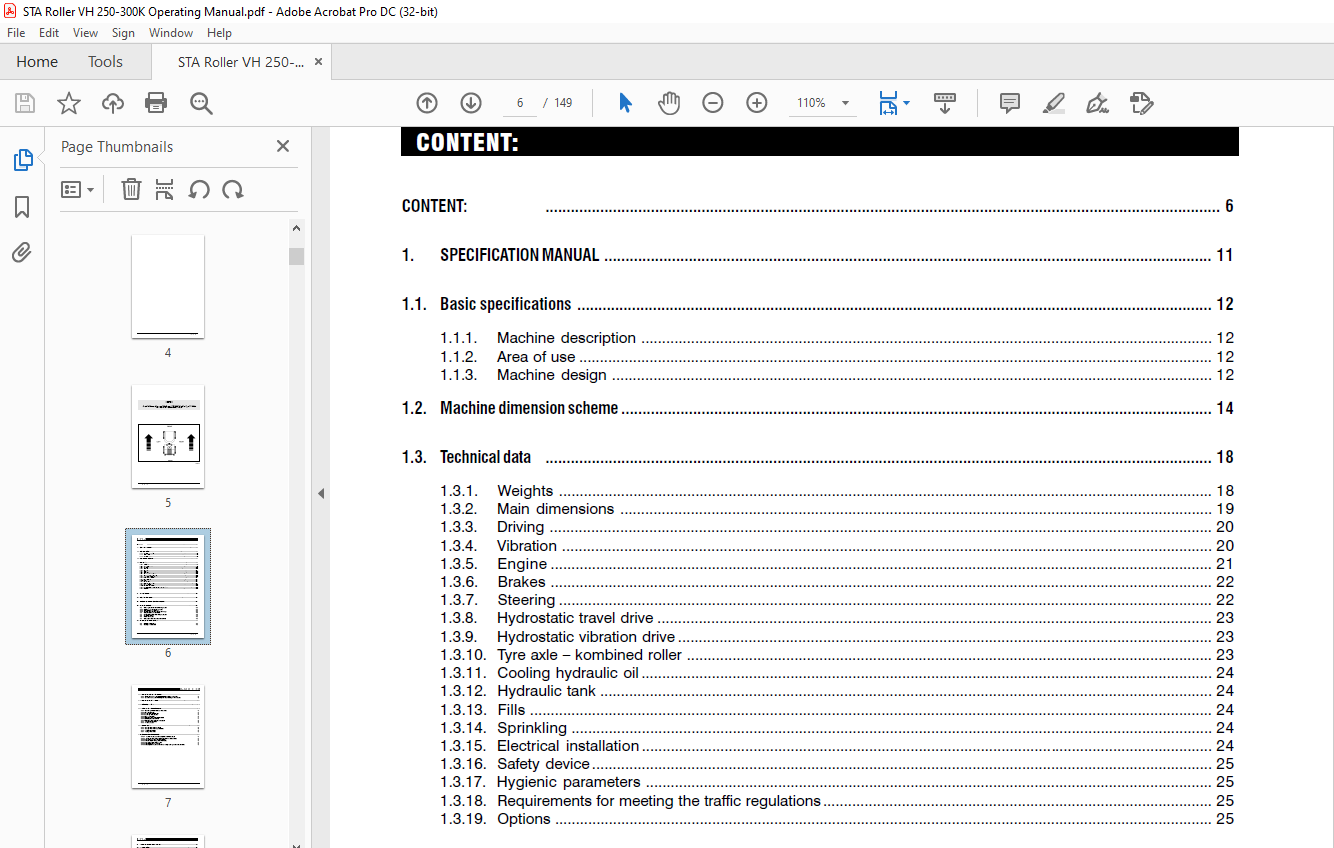Click the page number input field

click(520, 103)
